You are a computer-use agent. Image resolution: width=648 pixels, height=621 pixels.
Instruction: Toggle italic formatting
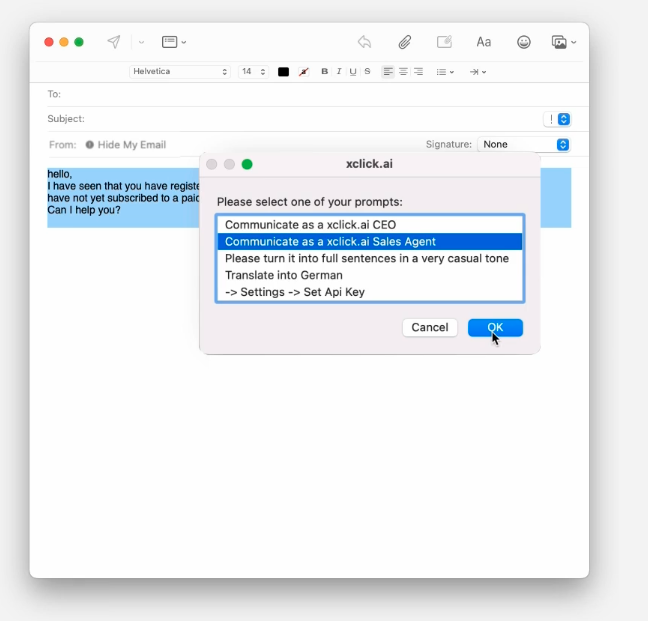[x=339, y=71]
